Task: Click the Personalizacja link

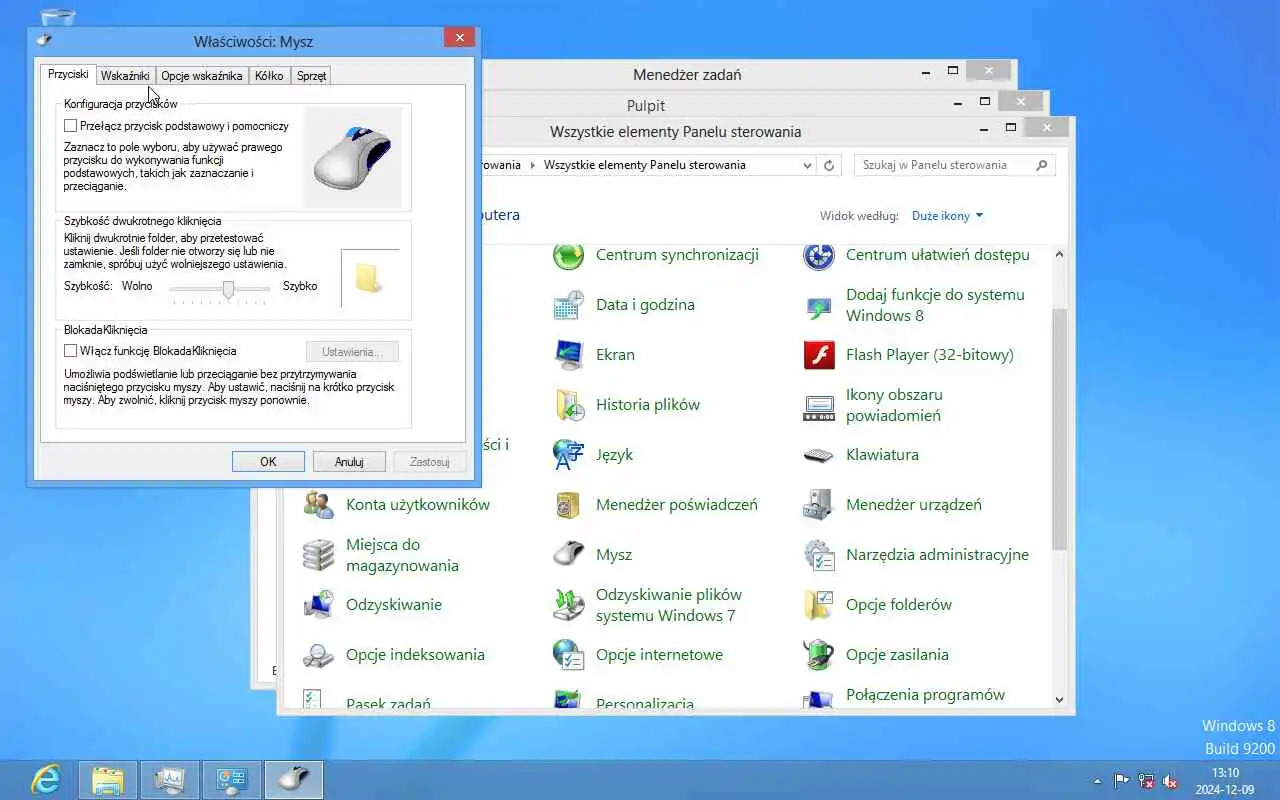Action: coord(645,704)
